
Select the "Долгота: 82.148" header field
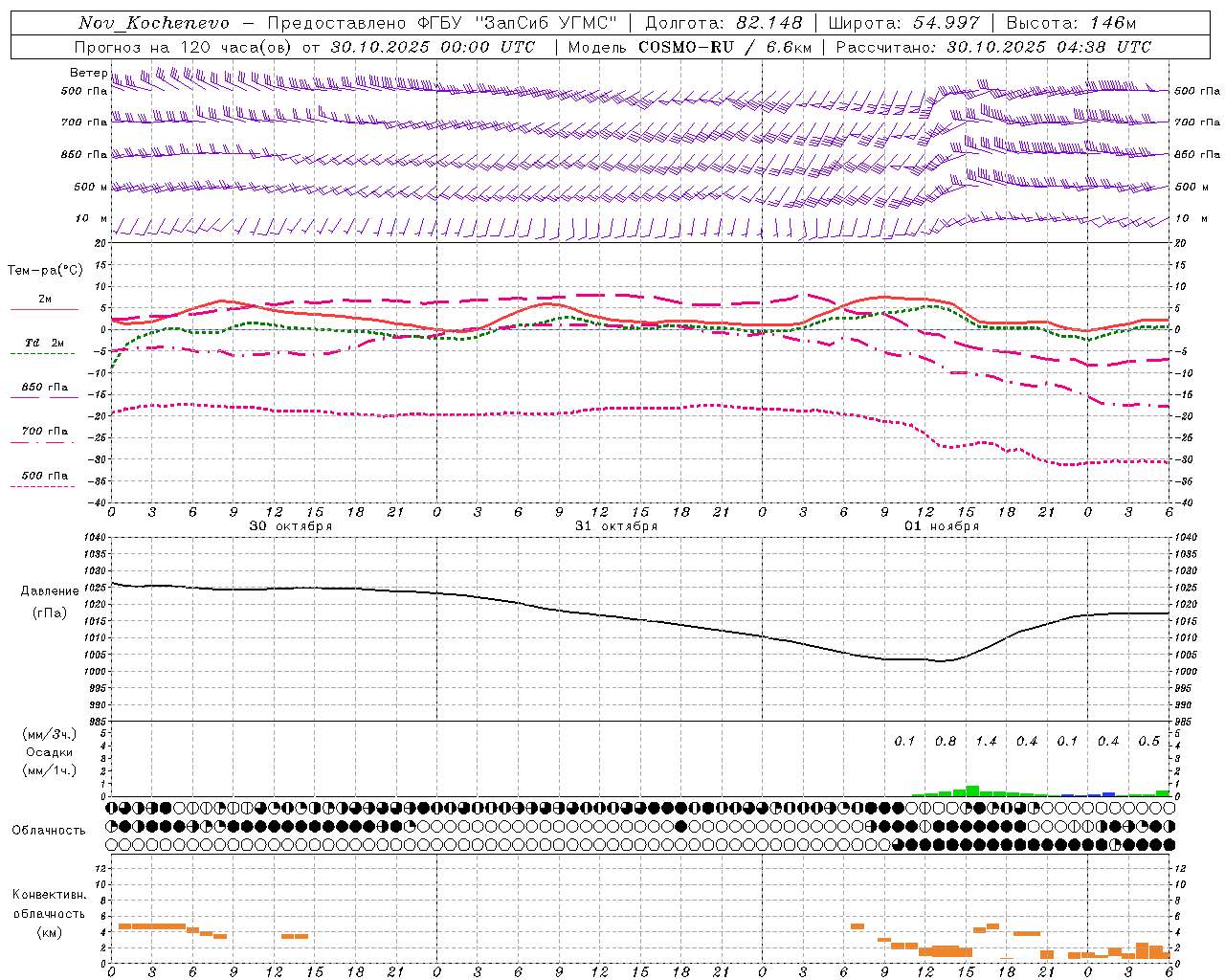pyautogui.click(x=724, y=23)
